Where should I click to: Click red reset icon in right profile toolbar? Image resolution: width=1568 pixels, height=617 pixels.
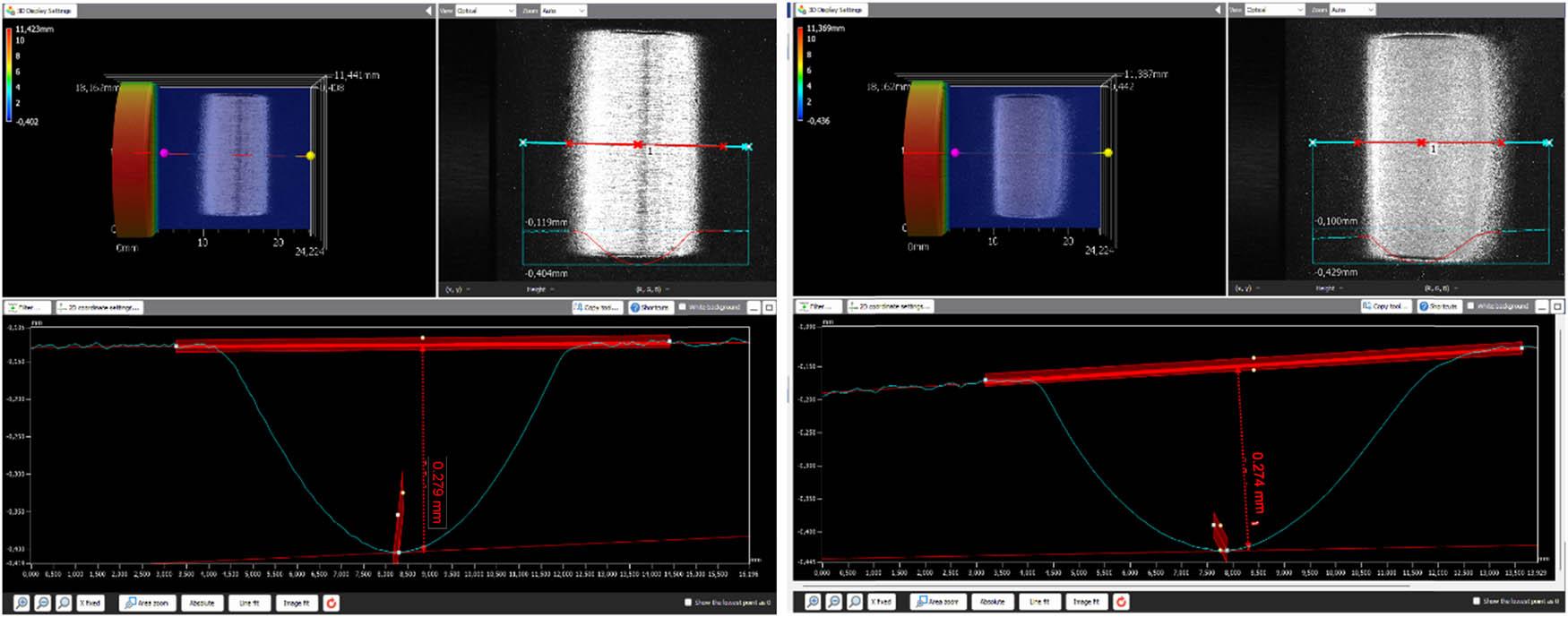[x=1120, y=601]
